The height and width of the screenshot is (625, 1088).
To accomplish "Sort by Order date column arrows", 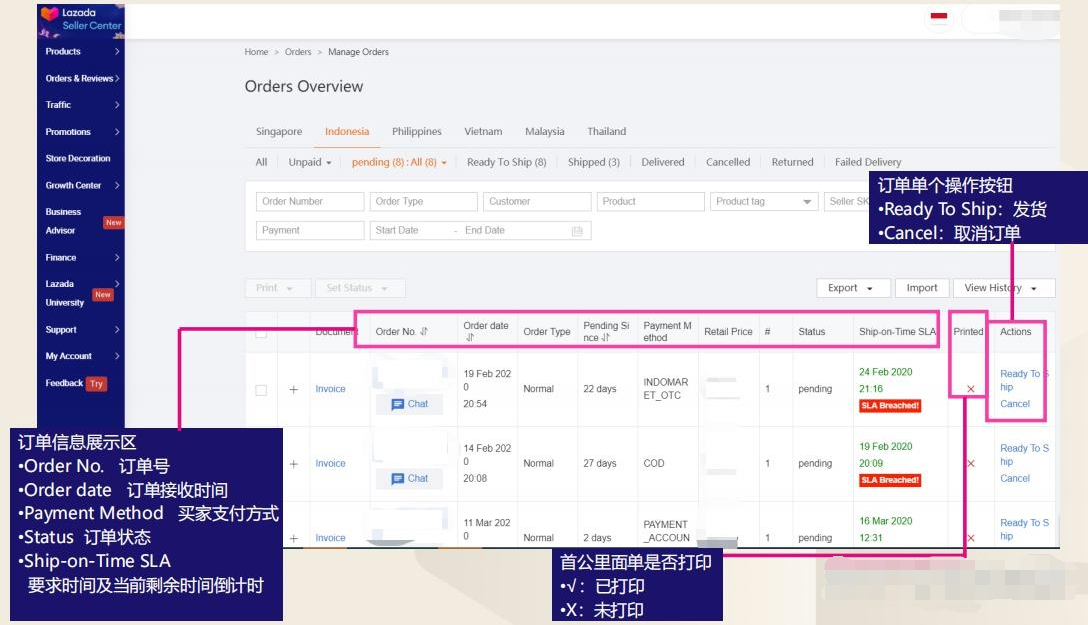I will (x=470, y=338).
